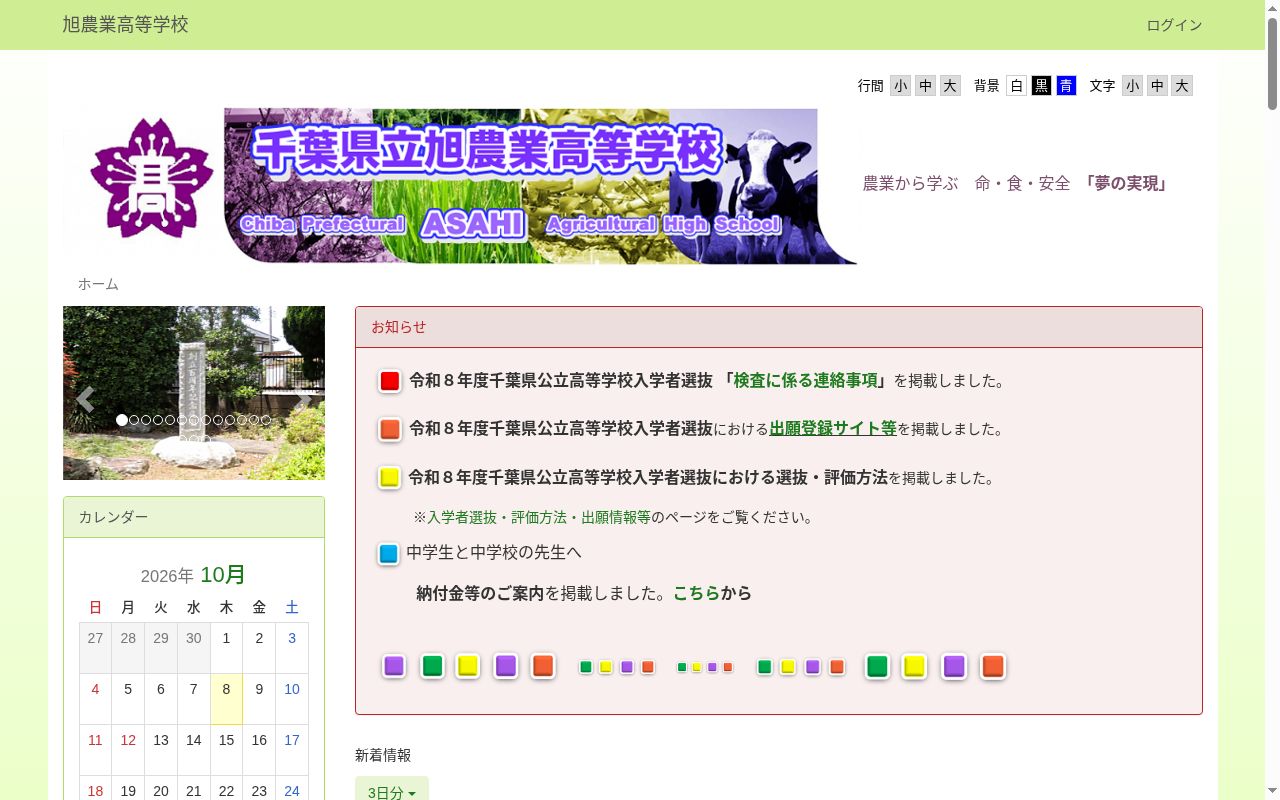Click the purple school crest logo

[151, 178]
